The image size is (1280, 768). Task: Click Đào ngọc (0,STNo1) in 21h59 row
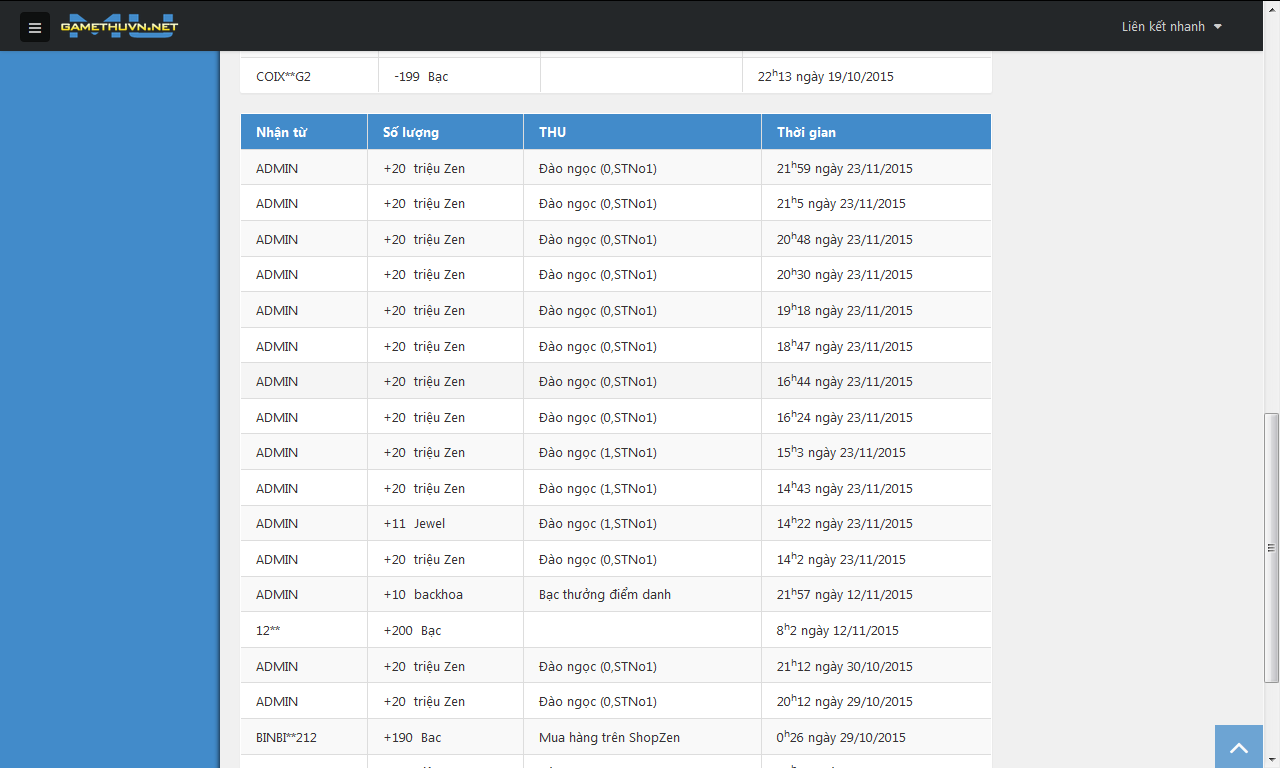598,168
